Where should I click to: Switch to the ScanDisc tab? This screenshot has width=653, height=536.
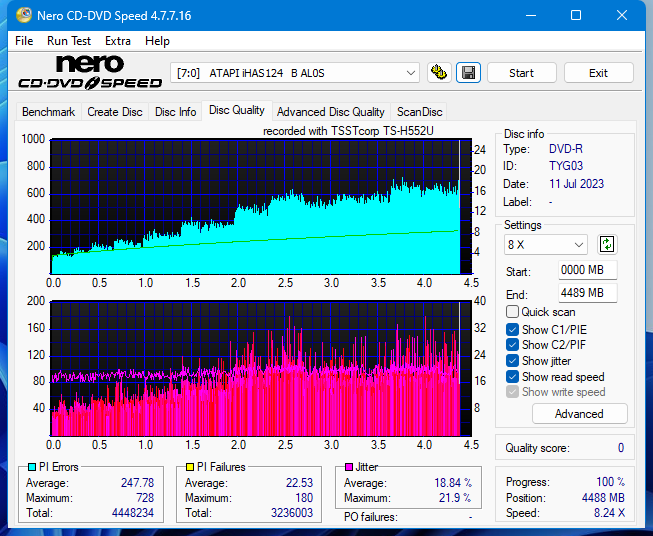tap(419, 112)
